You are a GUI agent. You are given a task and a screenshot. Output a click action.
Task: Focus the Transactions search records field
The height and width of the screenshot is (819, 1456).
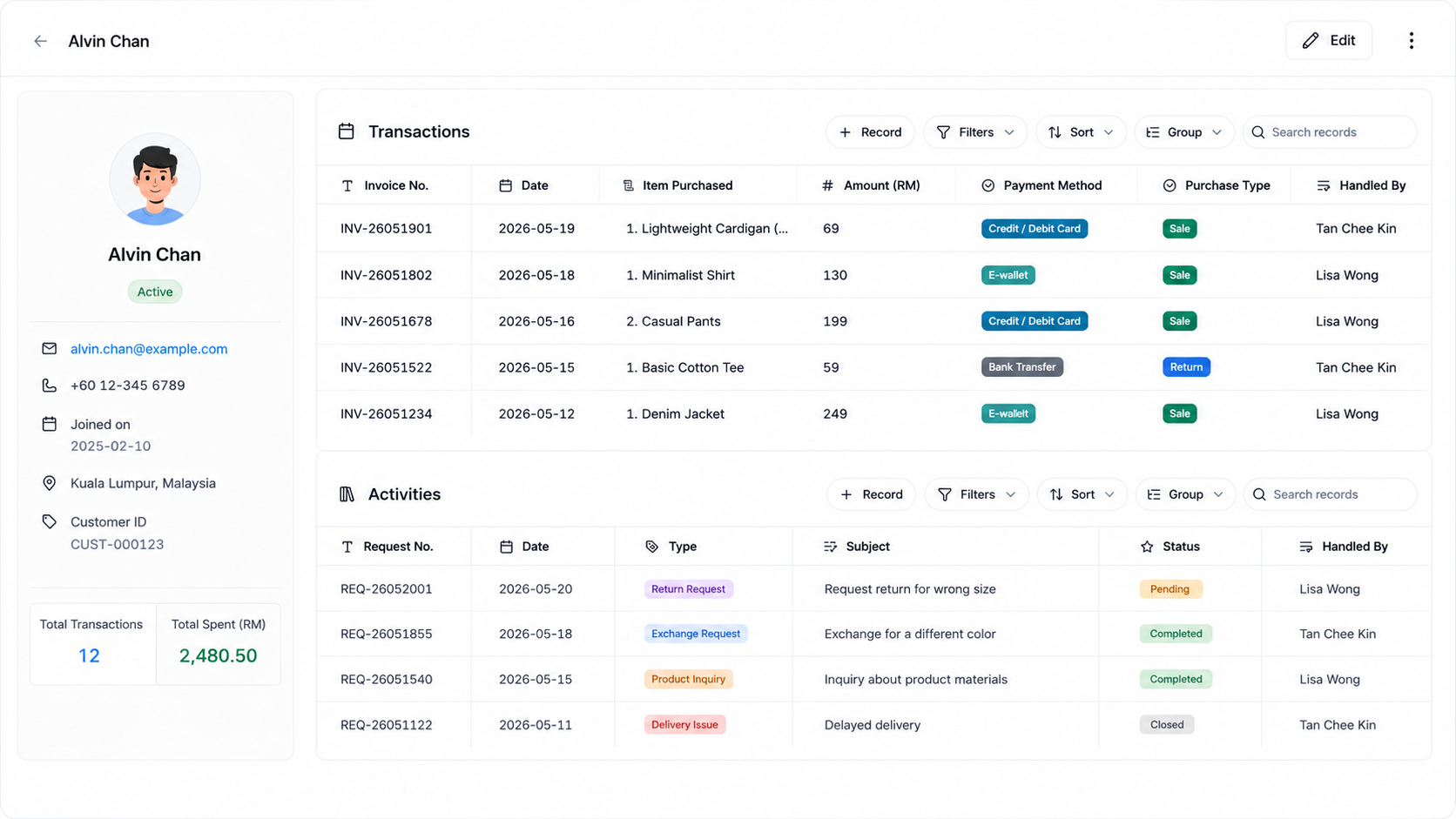[1330, 132]
